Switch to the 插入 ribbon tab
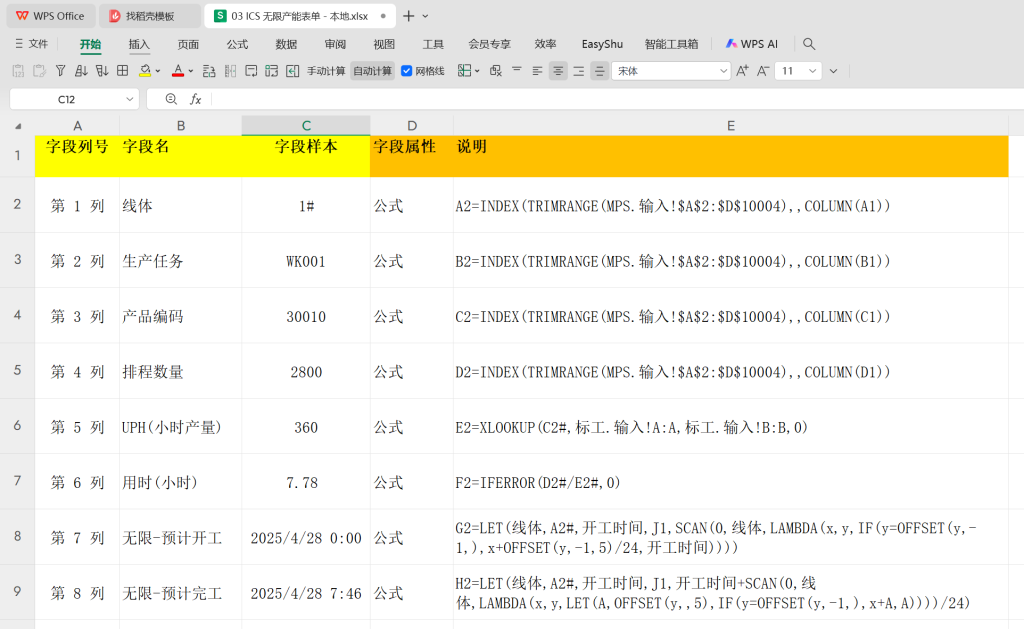Image resolution: width=1024 pixels, height=629 pixels. coord(139,44)
